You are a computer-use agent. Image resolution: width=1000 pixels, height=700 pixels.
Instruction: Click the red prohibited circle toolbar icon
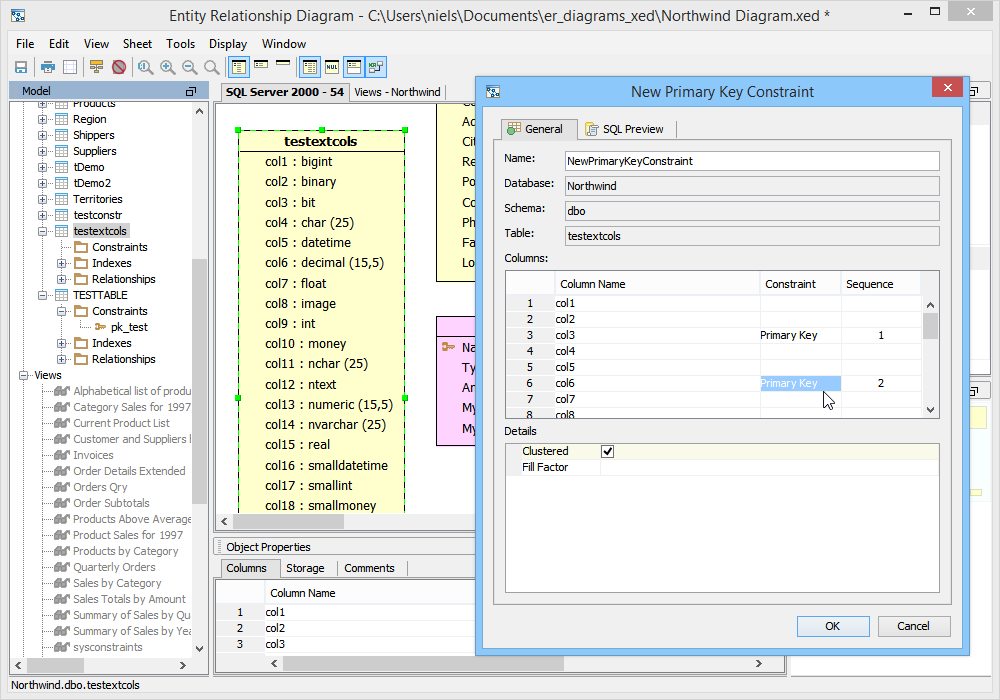(119, 67)
